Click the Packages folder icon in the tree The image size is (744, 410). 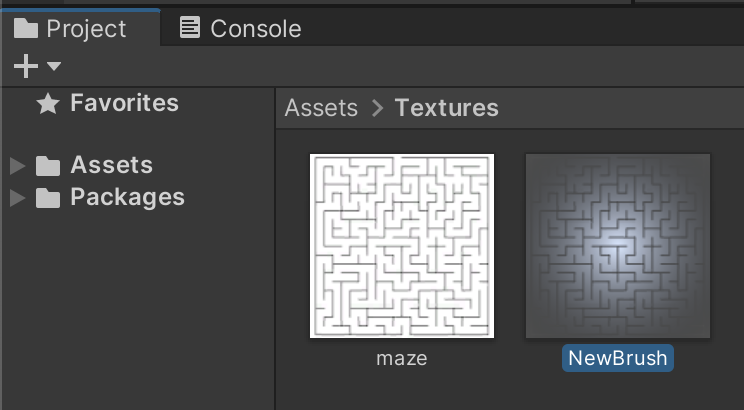[48, 198]
